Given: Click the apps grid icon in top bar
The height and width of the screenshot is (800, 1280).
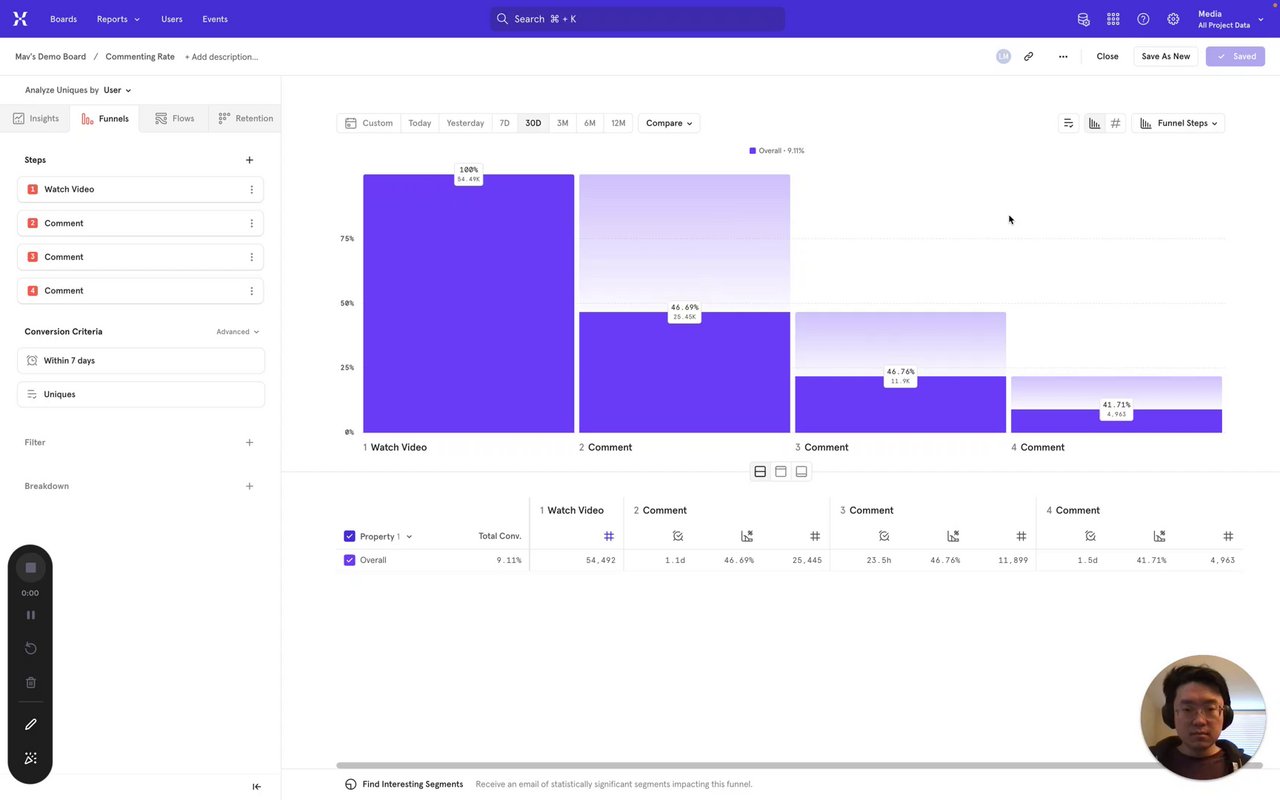Looking at the screenshot, I should (1113, 19).
